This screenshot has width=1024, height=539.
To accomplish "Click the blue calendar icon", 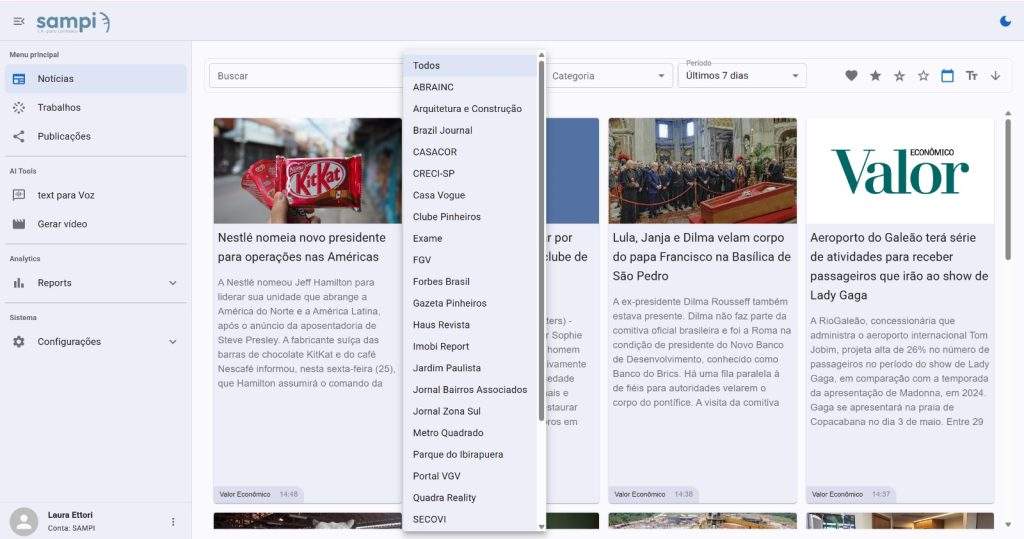I will (x=947, y=76).
